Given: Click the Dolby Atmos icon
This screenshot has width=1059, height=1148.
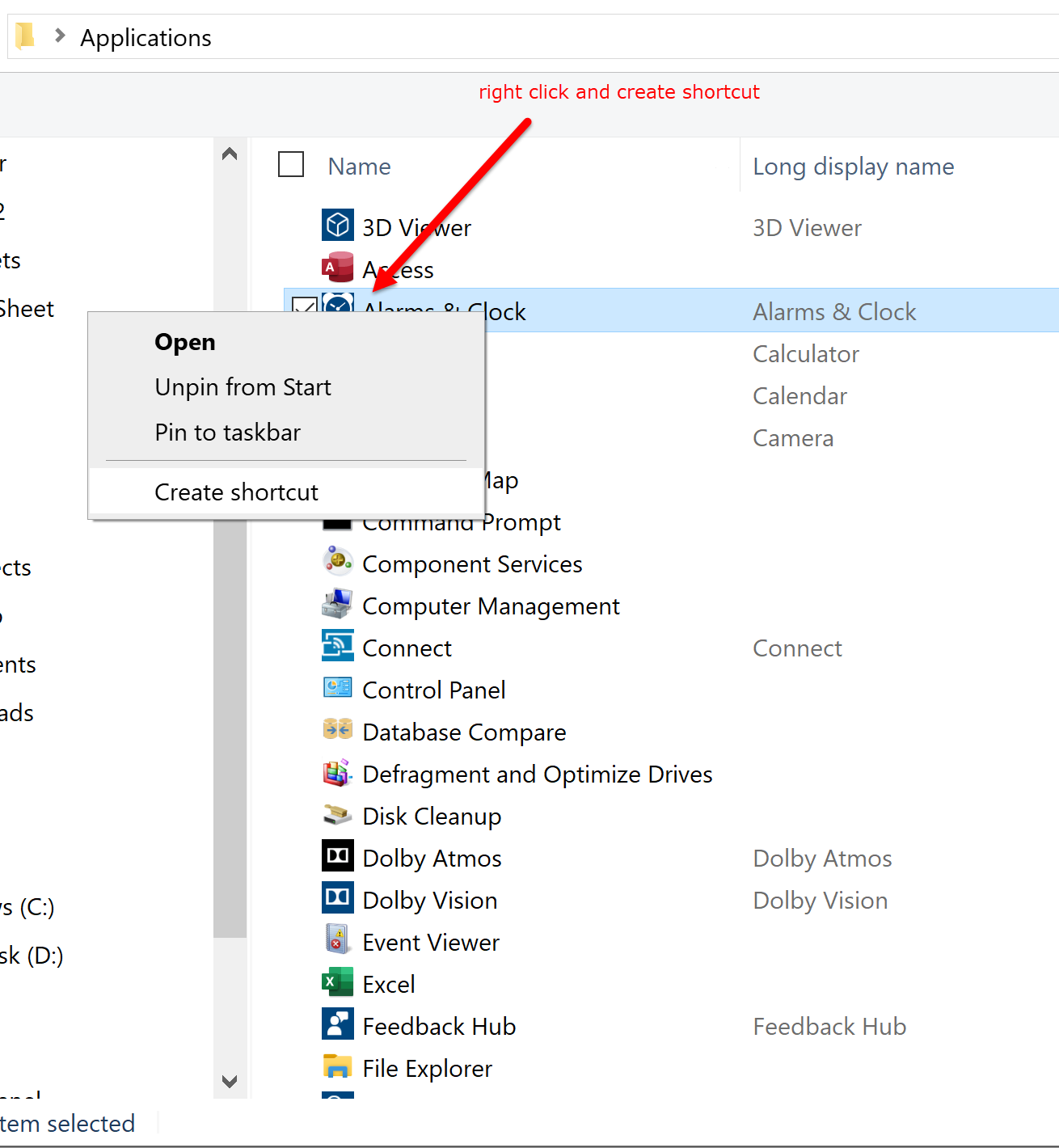Looking at the screenshot, I should pos(337,856).
